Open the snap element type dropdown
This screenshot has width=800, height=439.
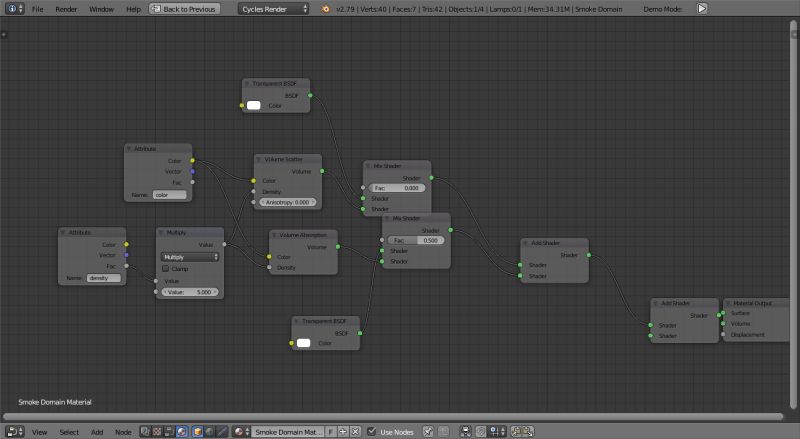497,432
